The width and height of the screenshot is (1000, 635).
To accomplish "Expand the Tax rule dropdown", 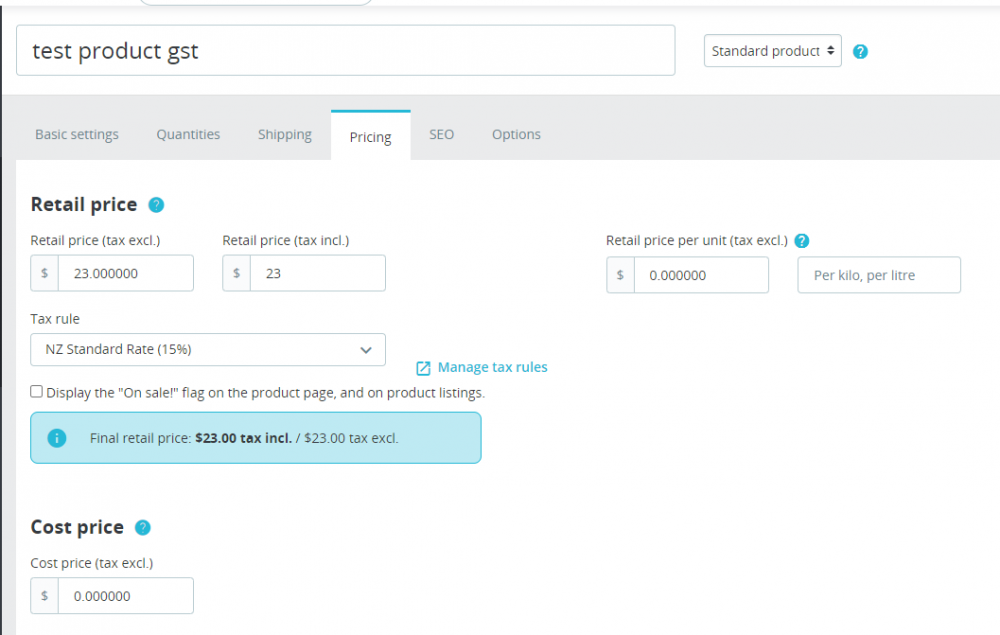I will [x=208, y=349].
